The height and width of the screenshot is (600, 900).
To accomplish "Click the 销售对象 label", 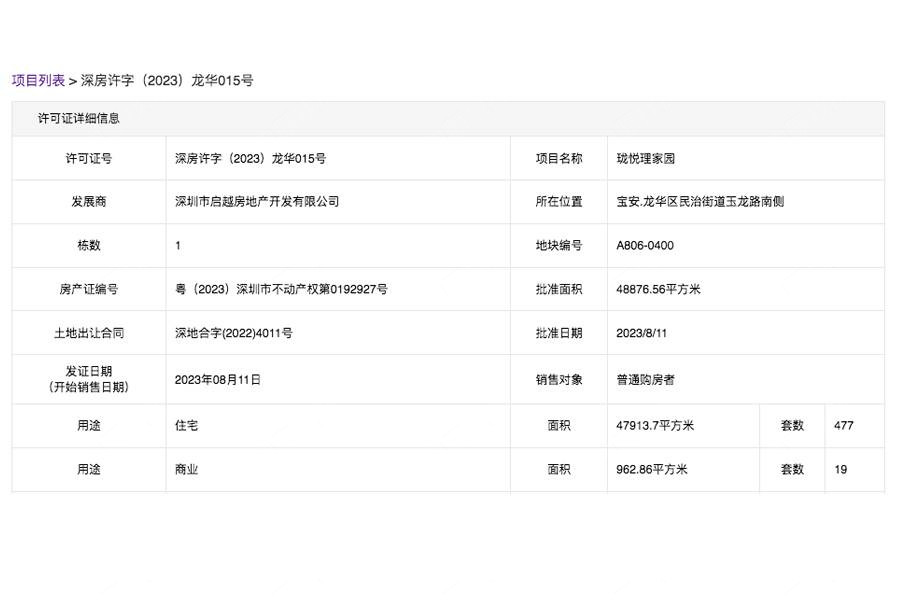I will [559, 380].
